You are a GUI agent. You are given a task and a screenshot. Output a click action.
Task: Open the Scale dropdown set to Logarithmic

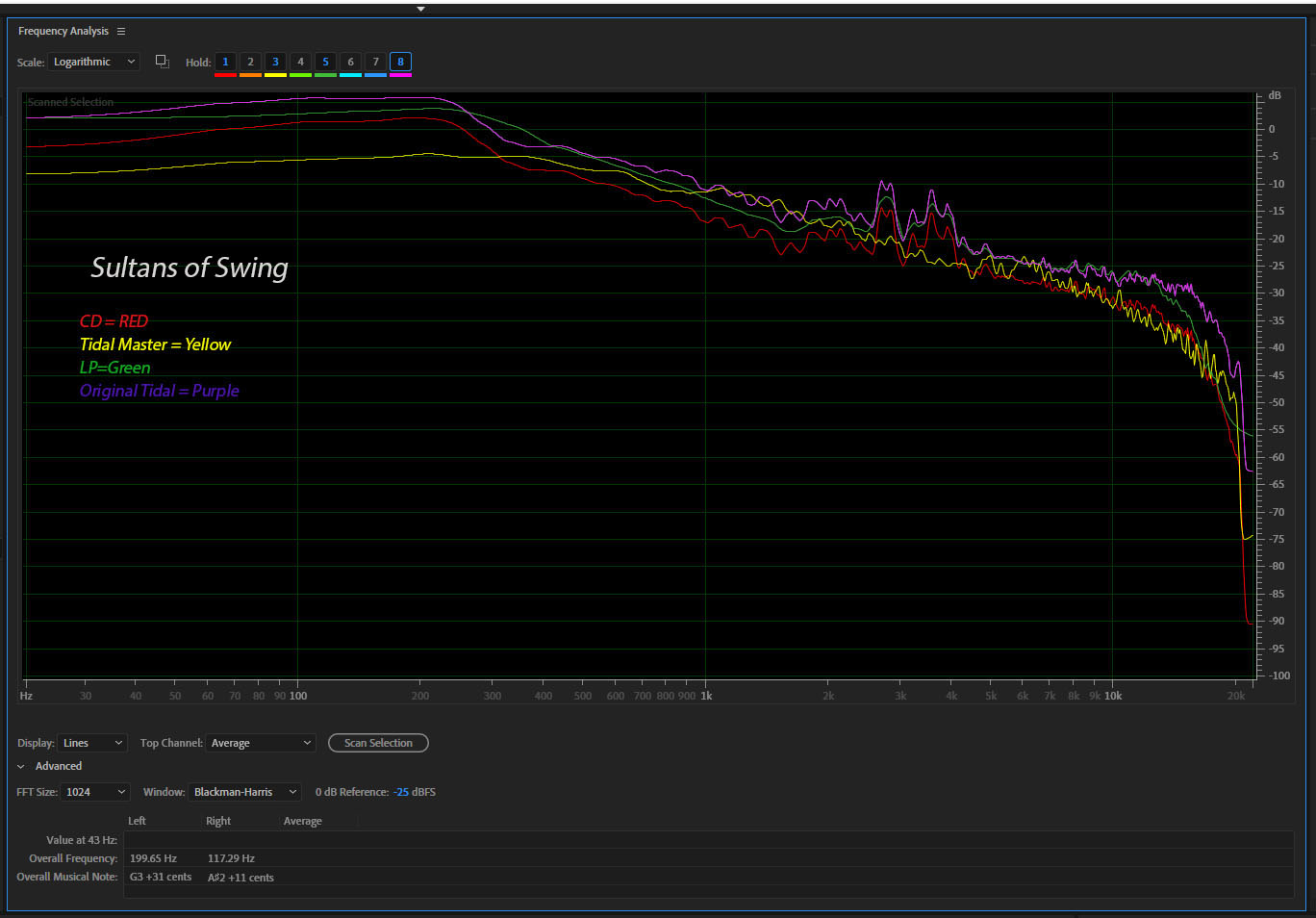[x=93, y=62]
